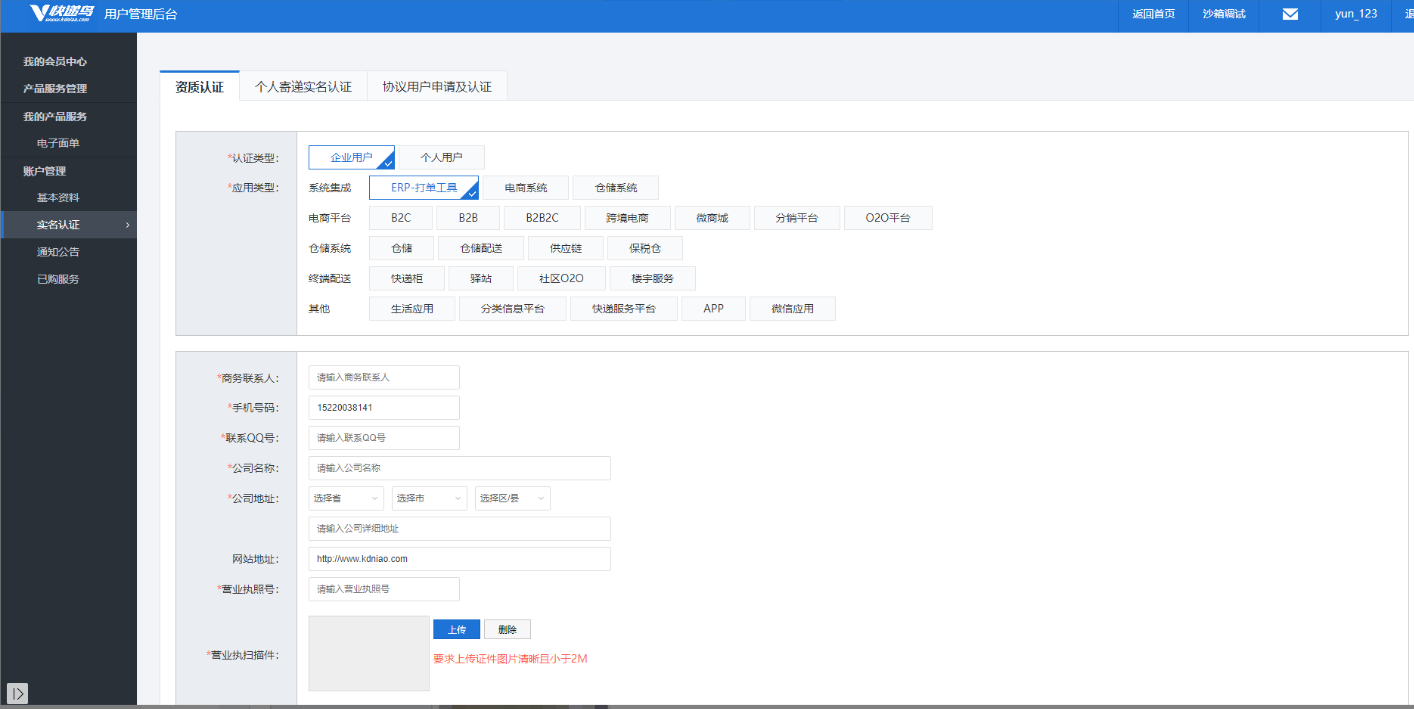Select the ERP-打单工具 application type
This screenshot has height=709, width=1414.
[x=424, y=188]
